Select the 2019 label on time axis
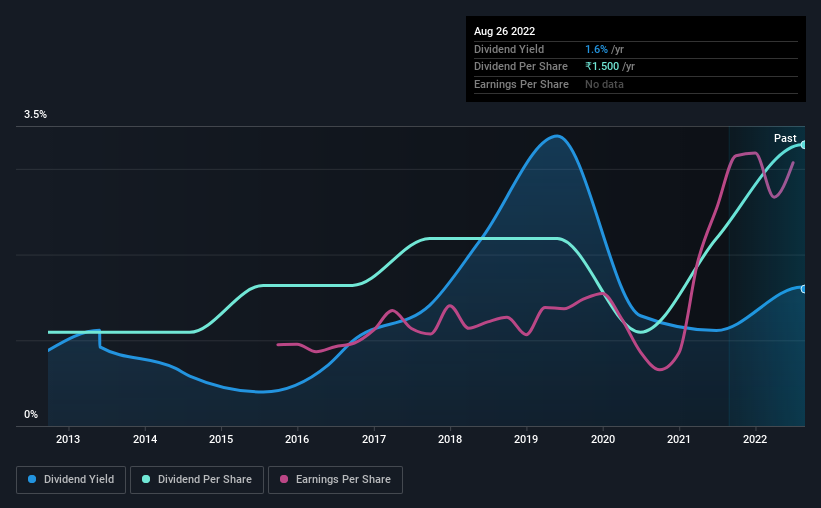Screen dimensions: 821x508 tap(526, 439)
